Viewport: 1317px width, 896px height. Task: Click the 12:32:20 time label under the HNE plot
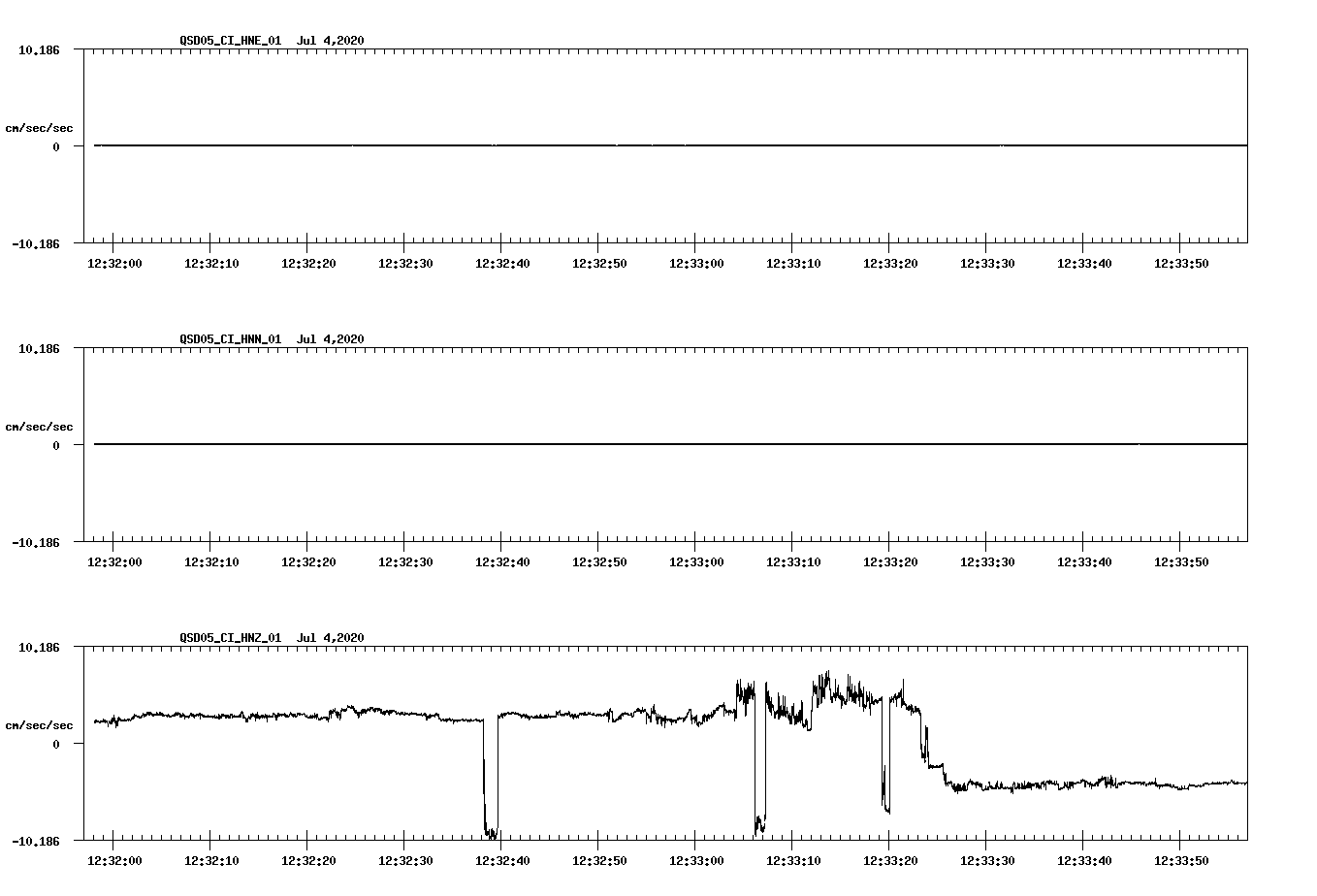(x=308, y=264)
